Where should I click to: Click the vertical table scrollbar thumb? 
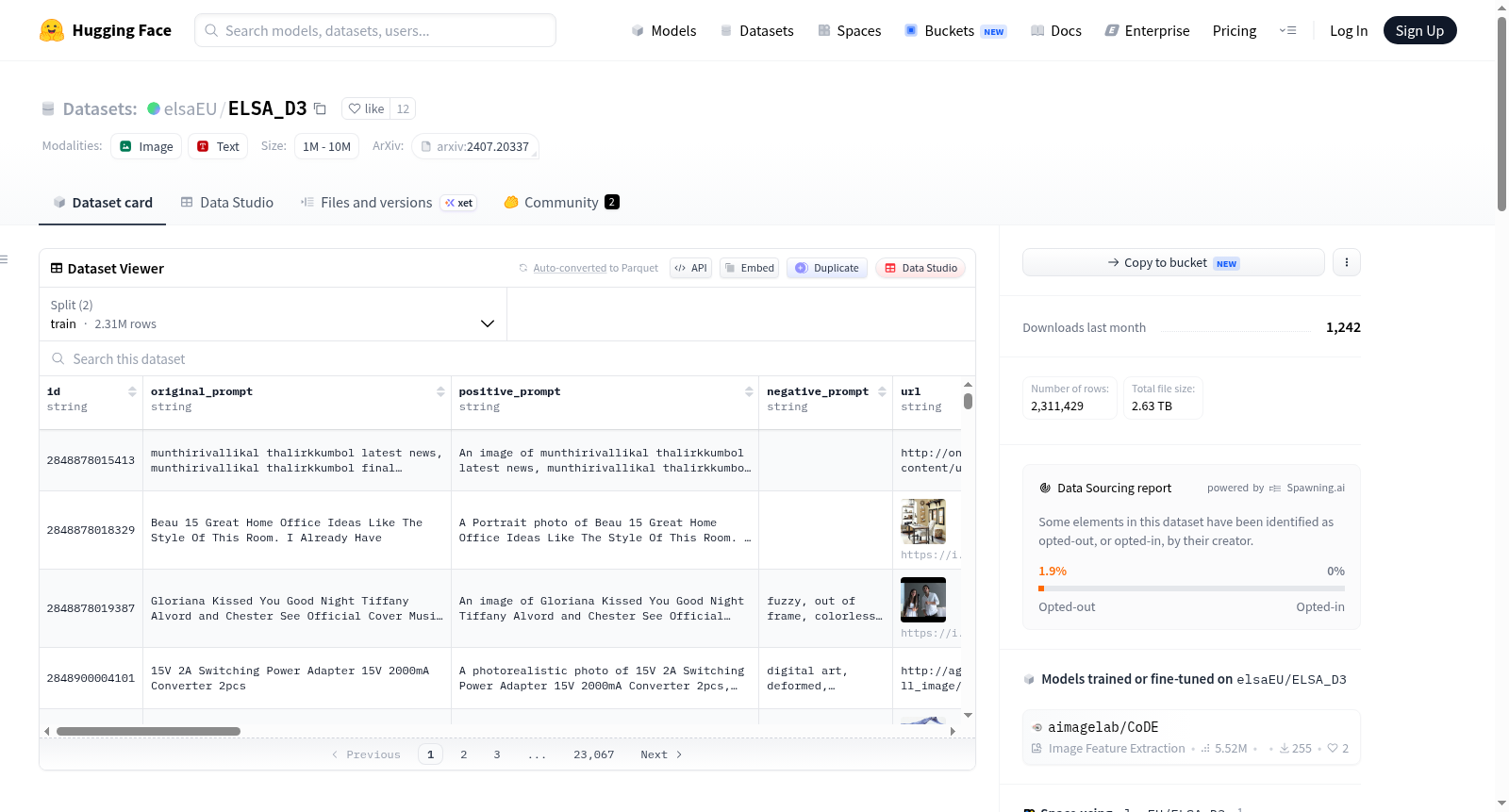968,401
